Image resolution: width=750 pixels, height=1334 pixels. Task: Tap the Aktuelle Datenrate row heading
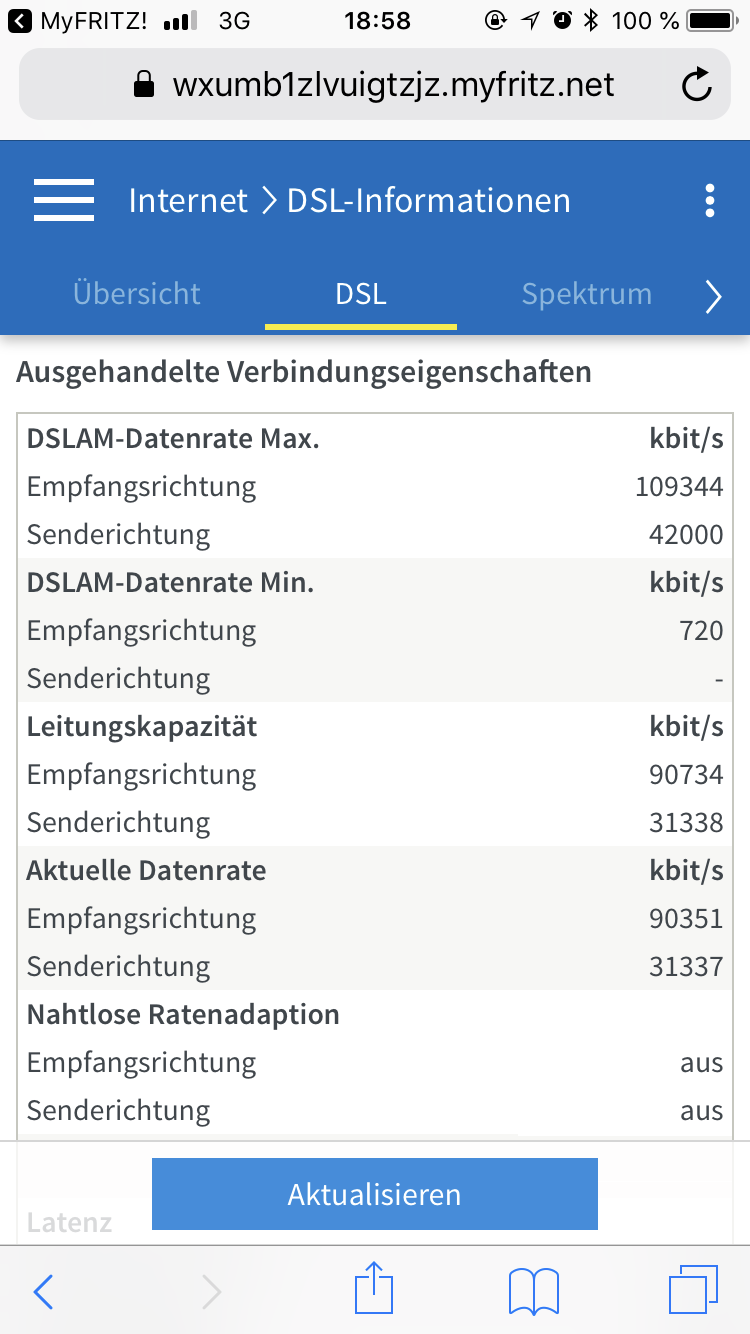click(147, 870)
